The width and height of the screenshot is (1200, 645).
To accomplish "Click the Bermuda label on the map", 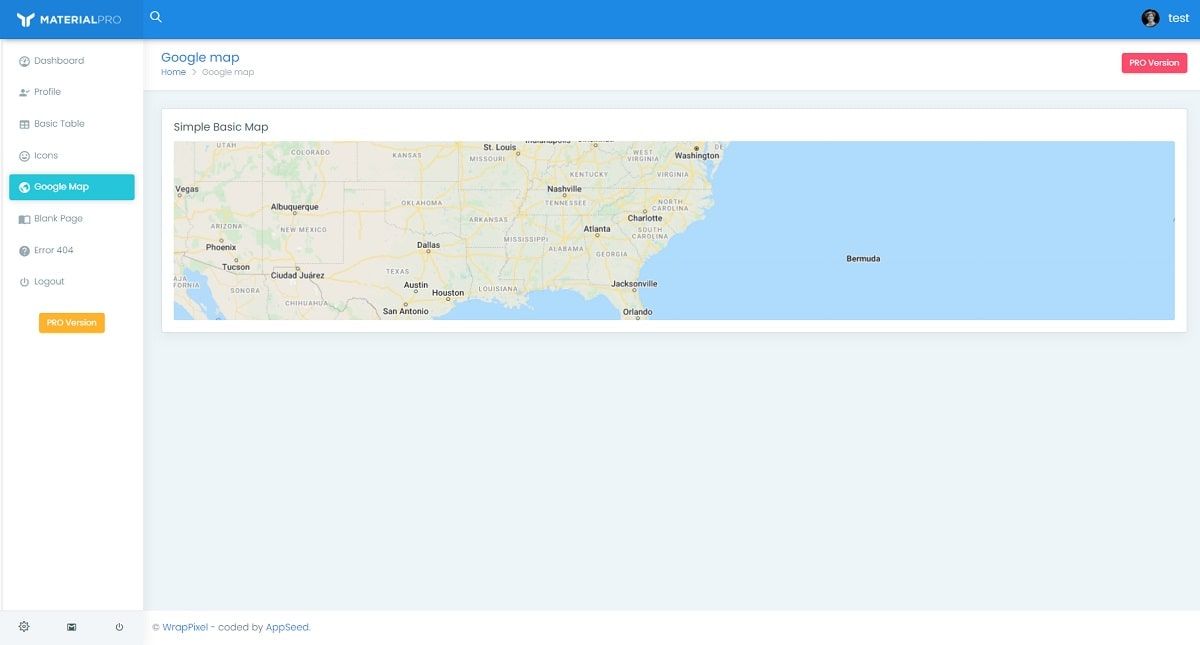I will [863, 259].
